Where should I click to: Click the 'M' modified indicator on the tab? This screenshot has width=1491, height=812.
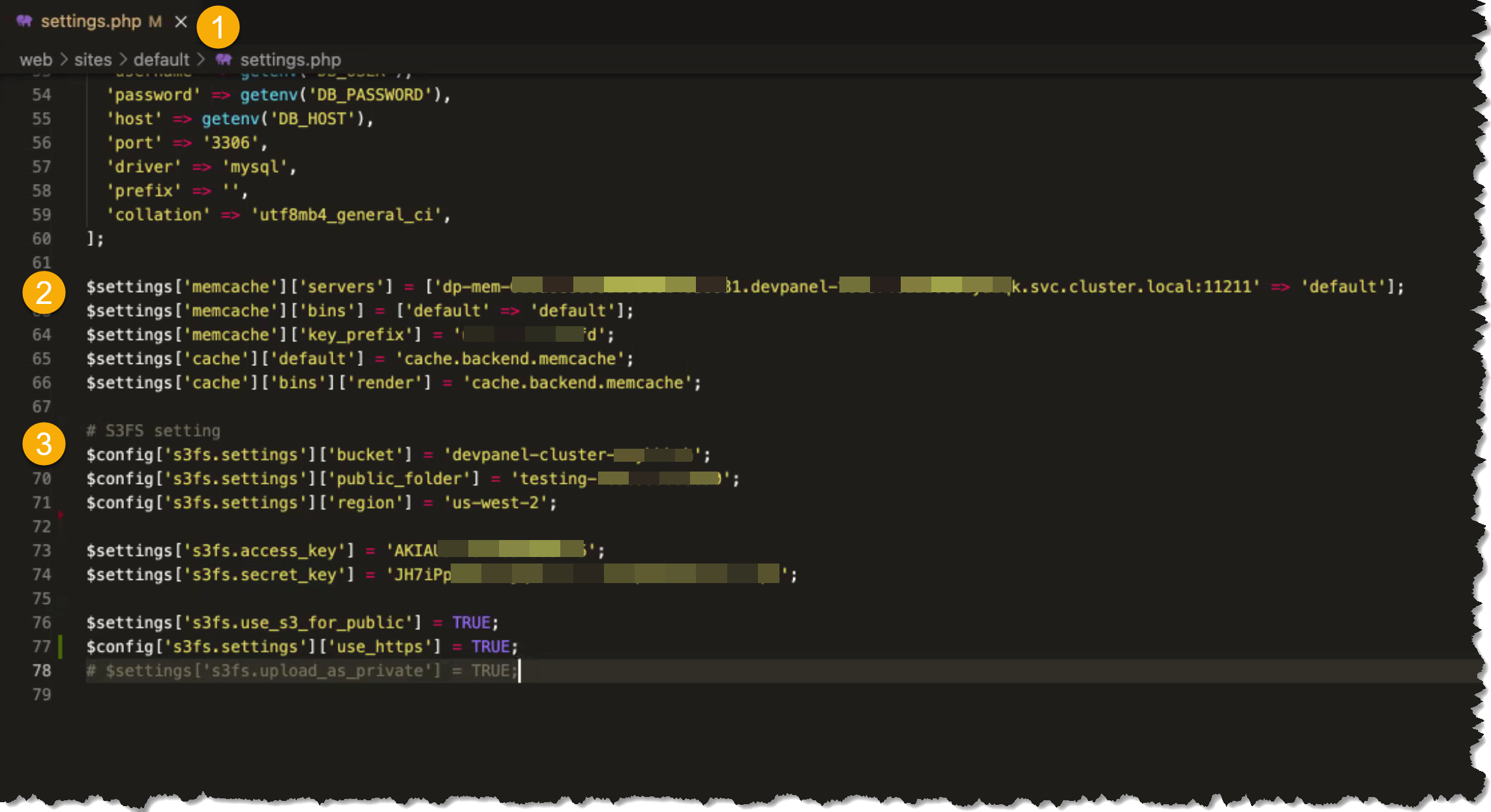click(155, 22)
